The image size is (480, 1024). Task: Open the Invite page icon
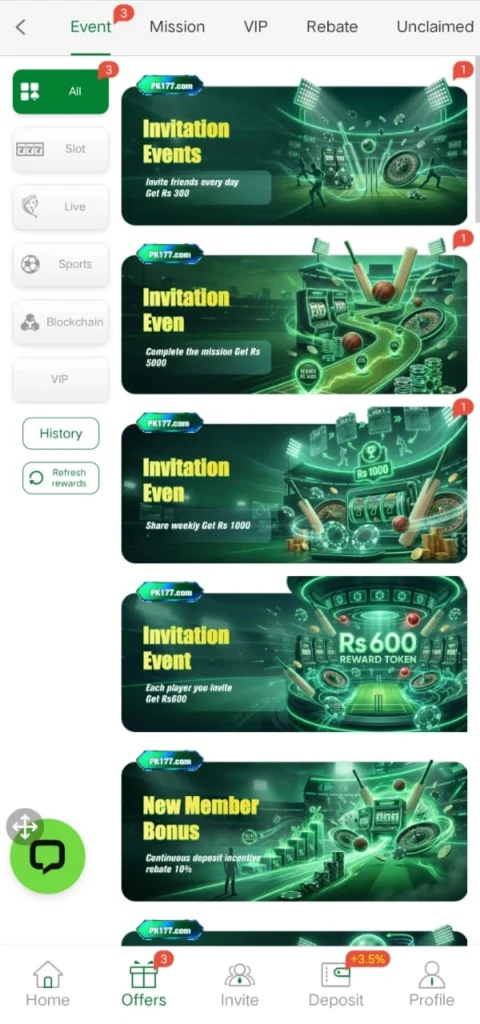240,974
